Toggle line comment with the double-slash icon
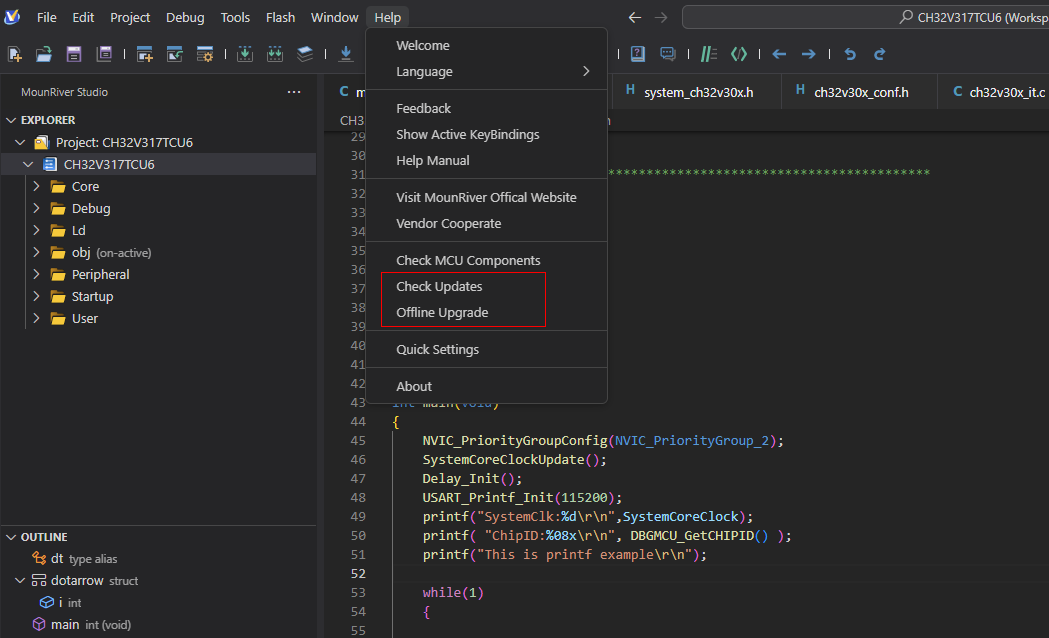 709,54
